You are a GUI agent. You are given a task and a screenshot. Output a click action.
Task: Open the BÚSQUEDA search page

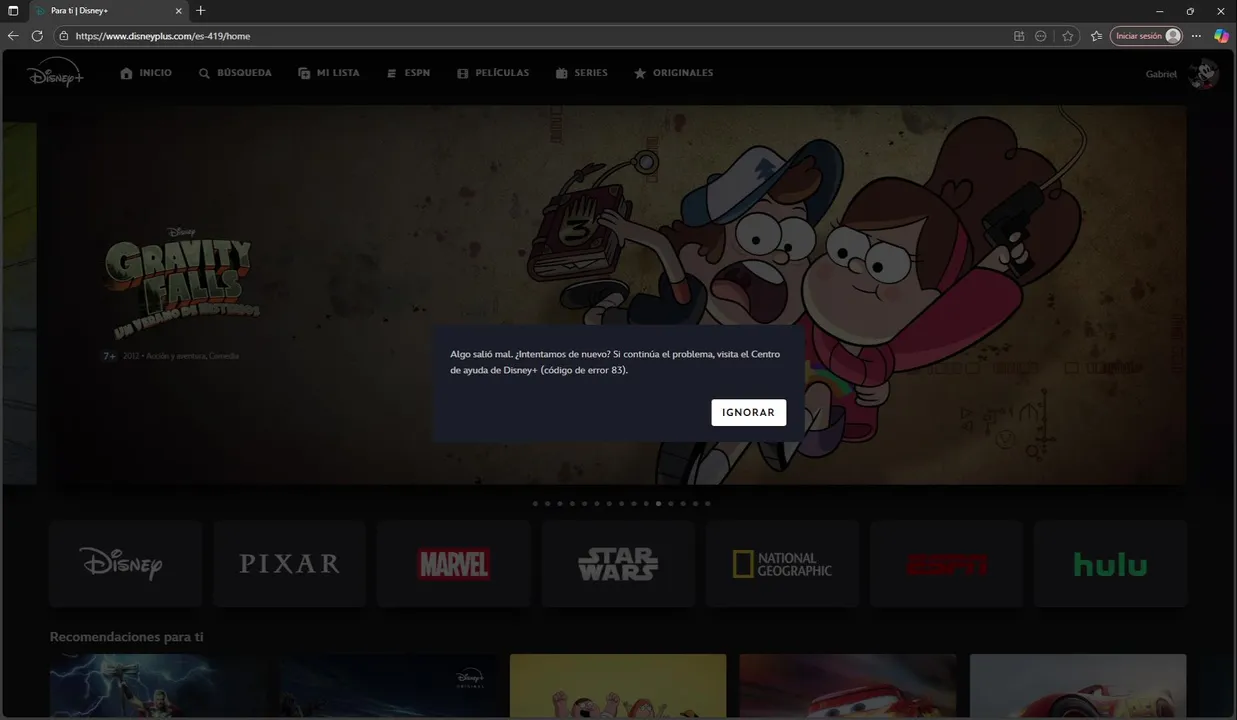pyautogui.click(x=235, y=73)
